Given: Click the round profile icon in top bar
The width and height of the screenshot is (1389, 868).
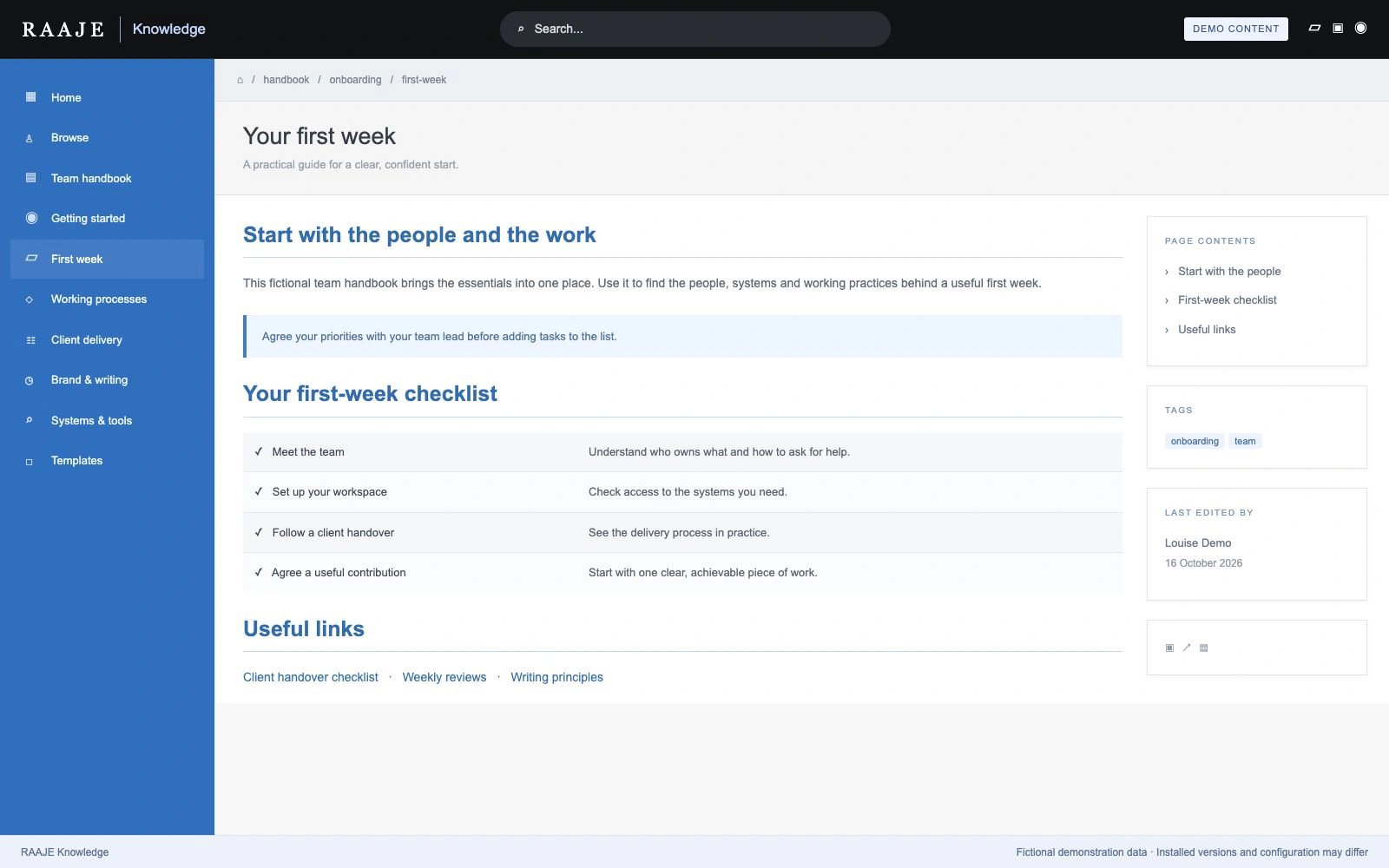Looking at the screenshot, I should pyautogui.click(x=1360, y=29).
